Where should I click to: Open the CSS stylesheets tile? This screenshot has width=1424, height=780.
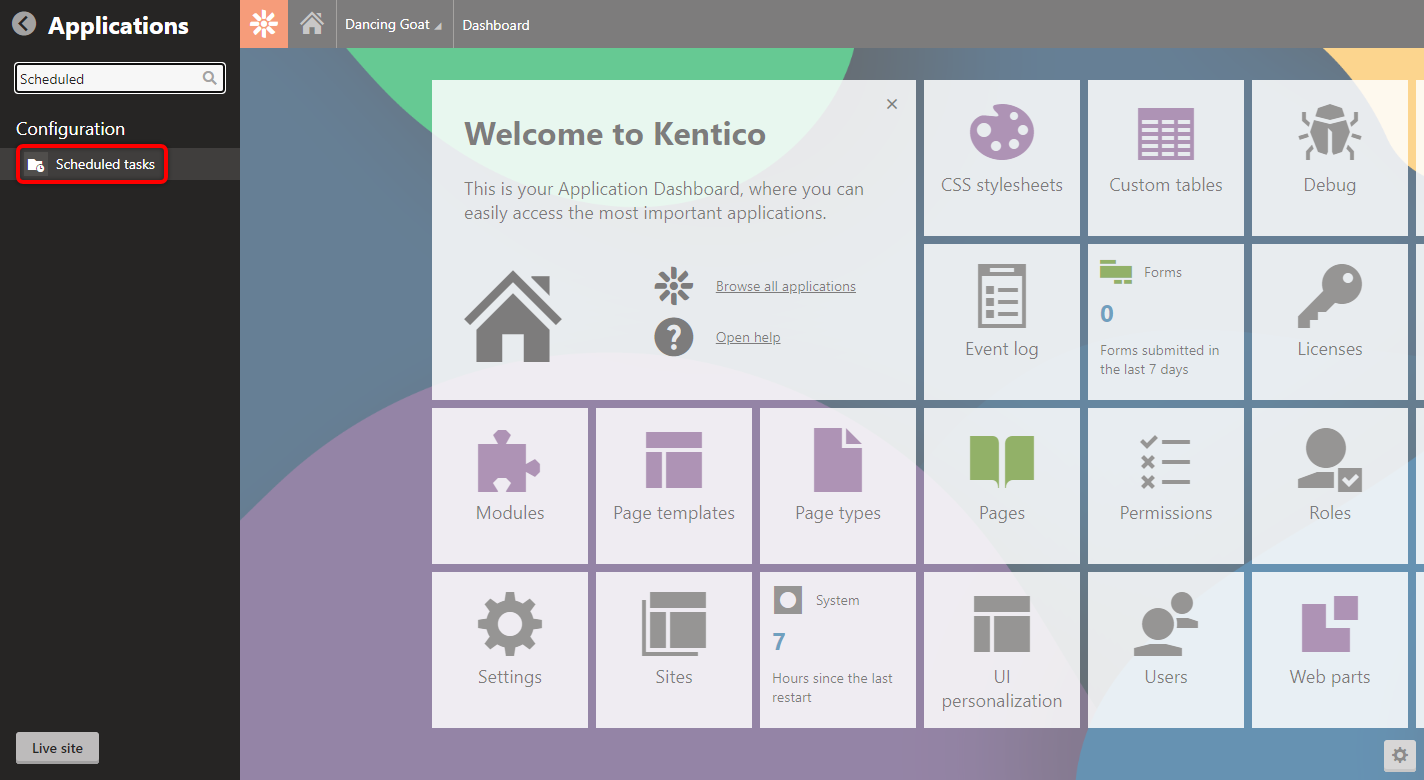(x=1002, y=158)
